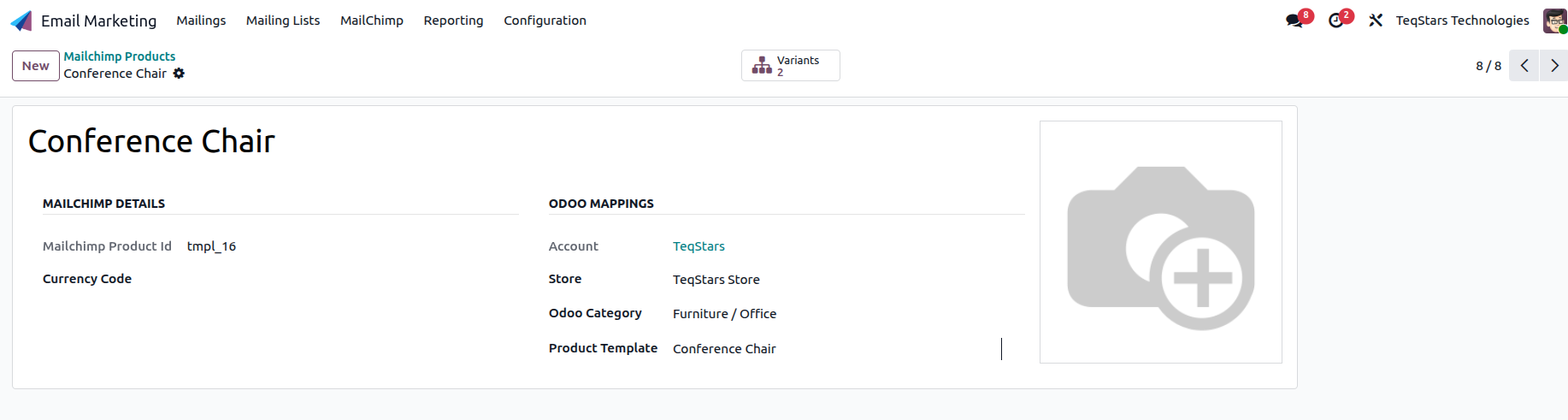Screen dimensions: 1568x420
Task: Click the Mailchimp Product Id label
Action: [x=107, y=246]
